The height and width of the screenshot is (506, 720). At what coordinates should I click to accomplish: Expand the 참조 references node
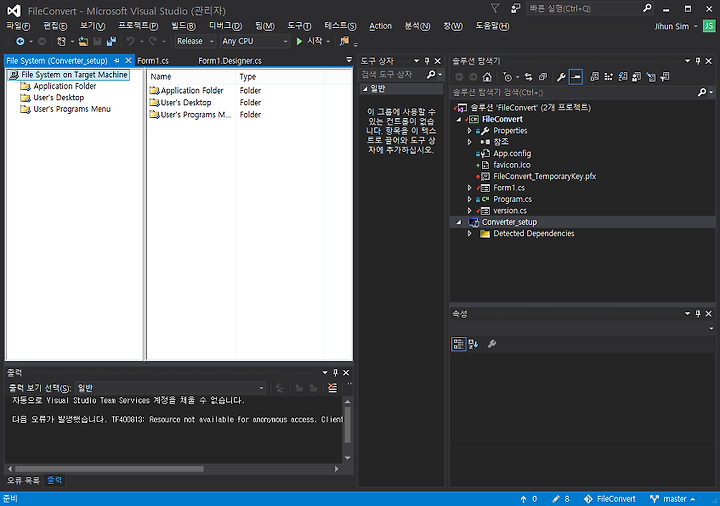469,142
